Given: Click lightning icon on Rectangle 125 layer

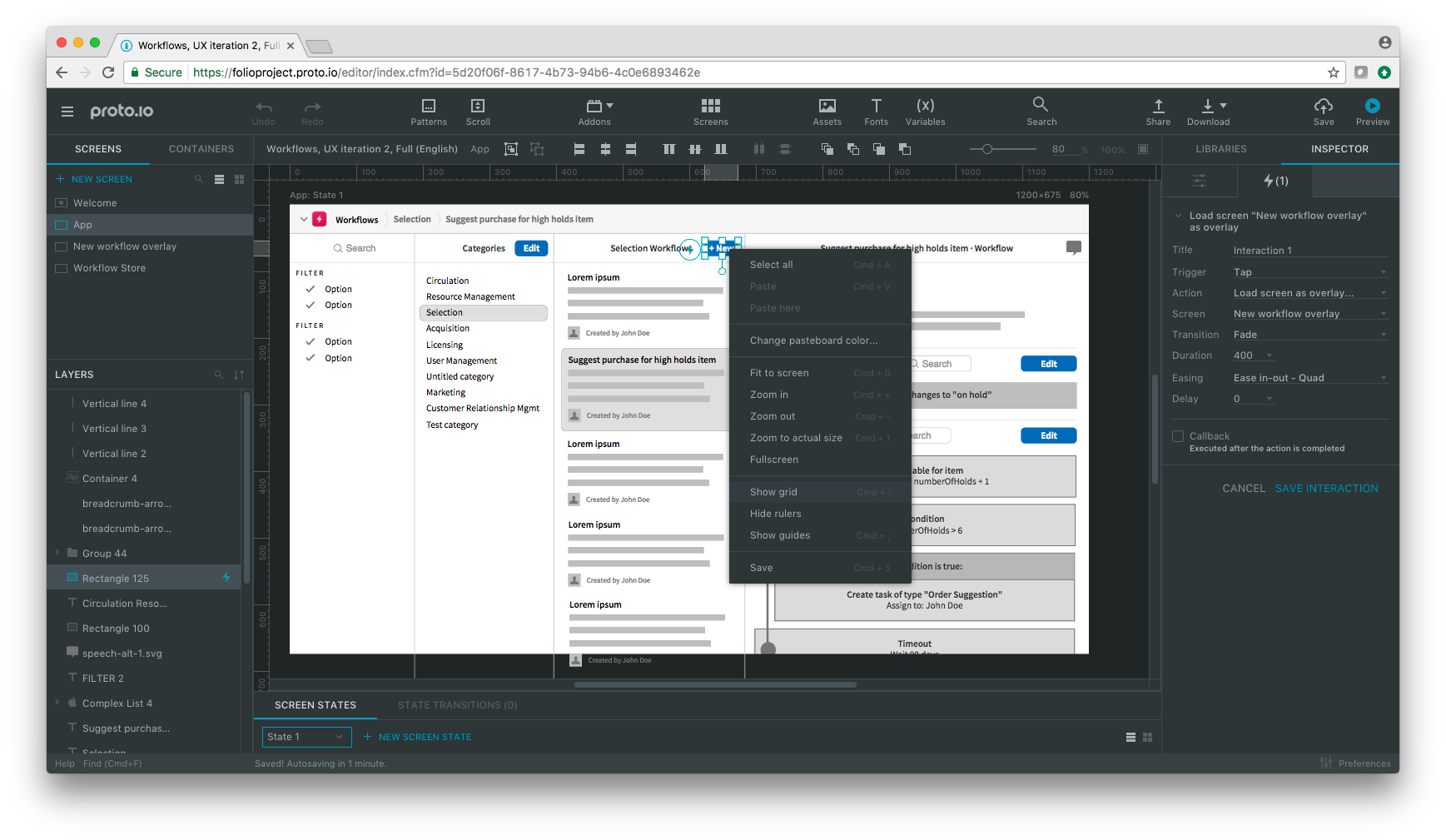Looking at the screenshot, I should coord(226,578).
